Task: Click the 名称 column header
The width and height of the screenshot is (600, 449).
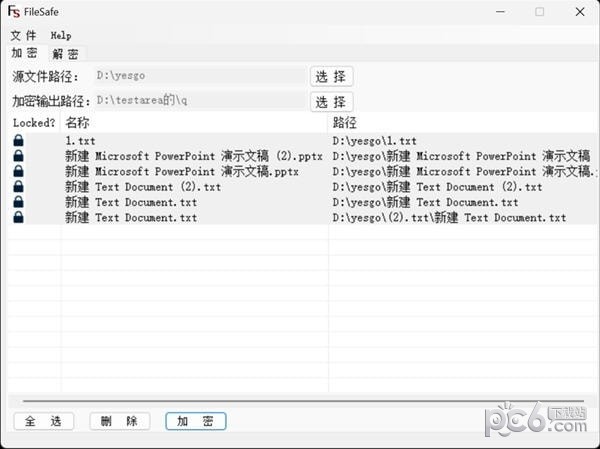Action: (x=194, y=123)
